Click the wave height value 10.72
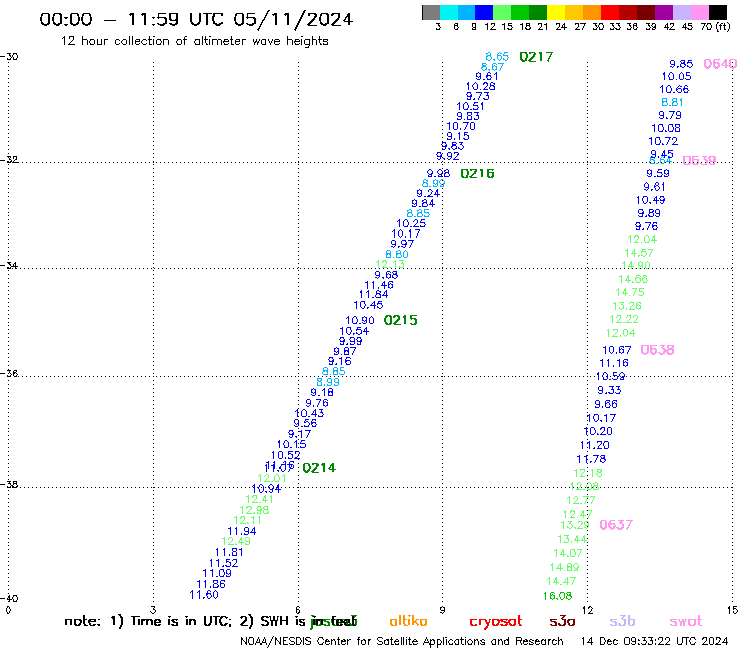740x650 pixels. pyautogui.click(x=663, y=141)
